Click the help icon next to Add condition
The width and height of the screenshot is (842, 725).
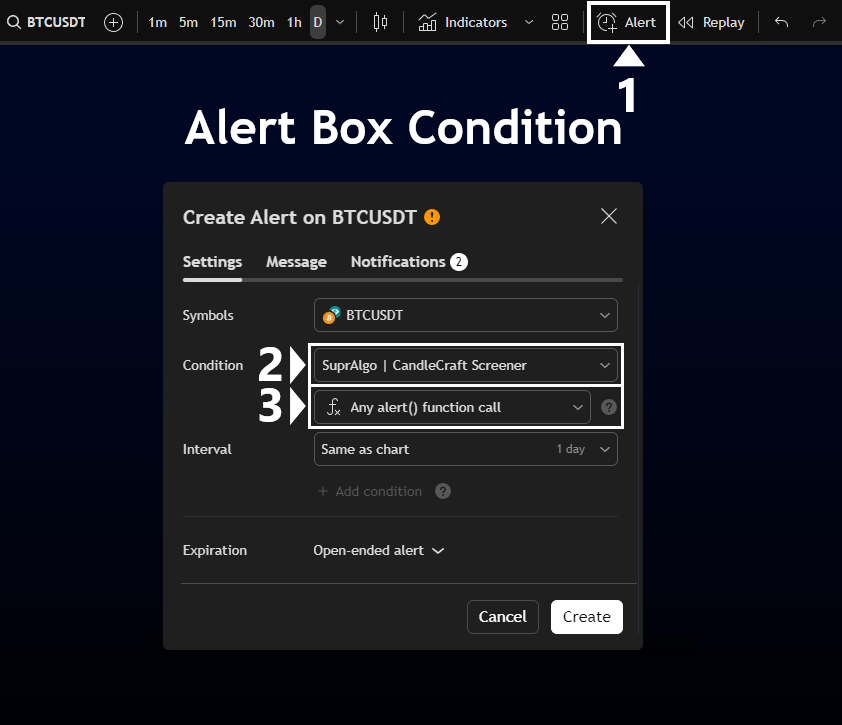pyautogui.click(x=443, y=491)
